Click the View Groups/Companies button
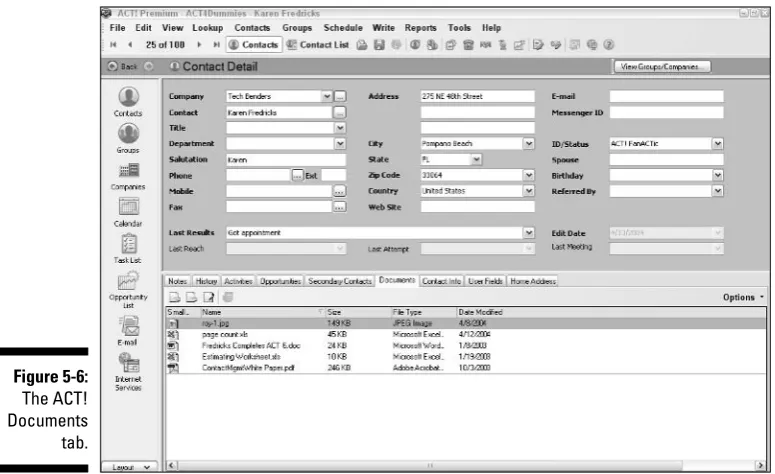The width and height of the screenshot is (775, 474). point(662,66)
